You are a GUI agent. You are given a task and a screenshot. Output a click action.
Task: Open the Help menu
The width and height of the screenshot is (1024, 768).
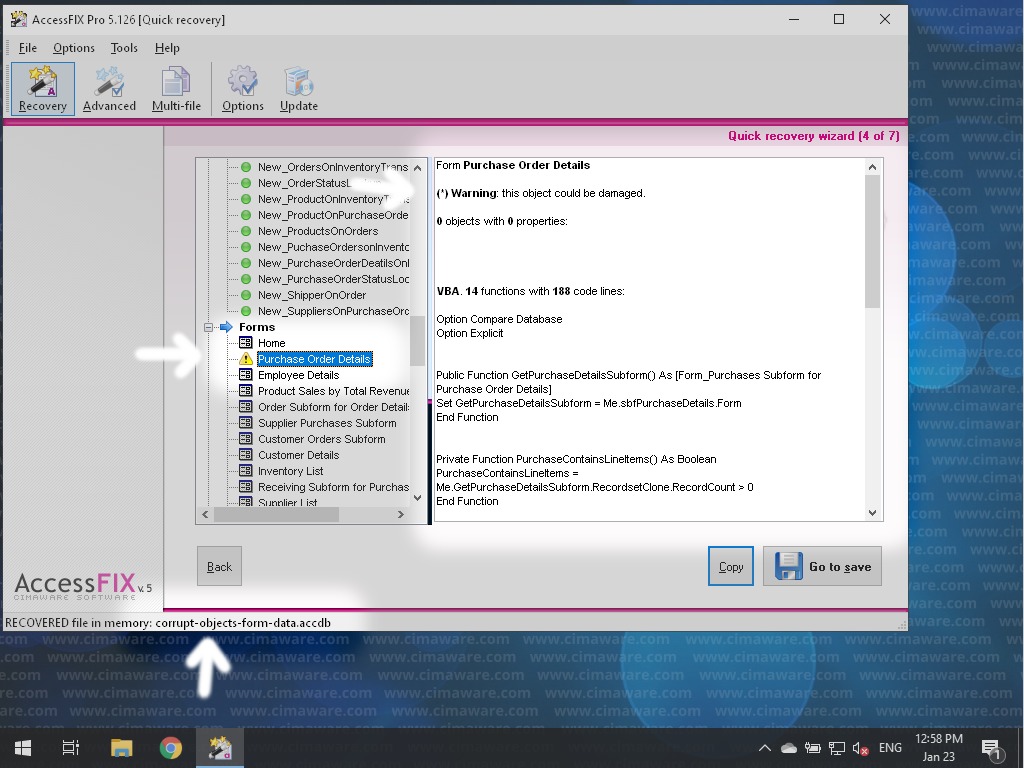click(x=167, y=48)
